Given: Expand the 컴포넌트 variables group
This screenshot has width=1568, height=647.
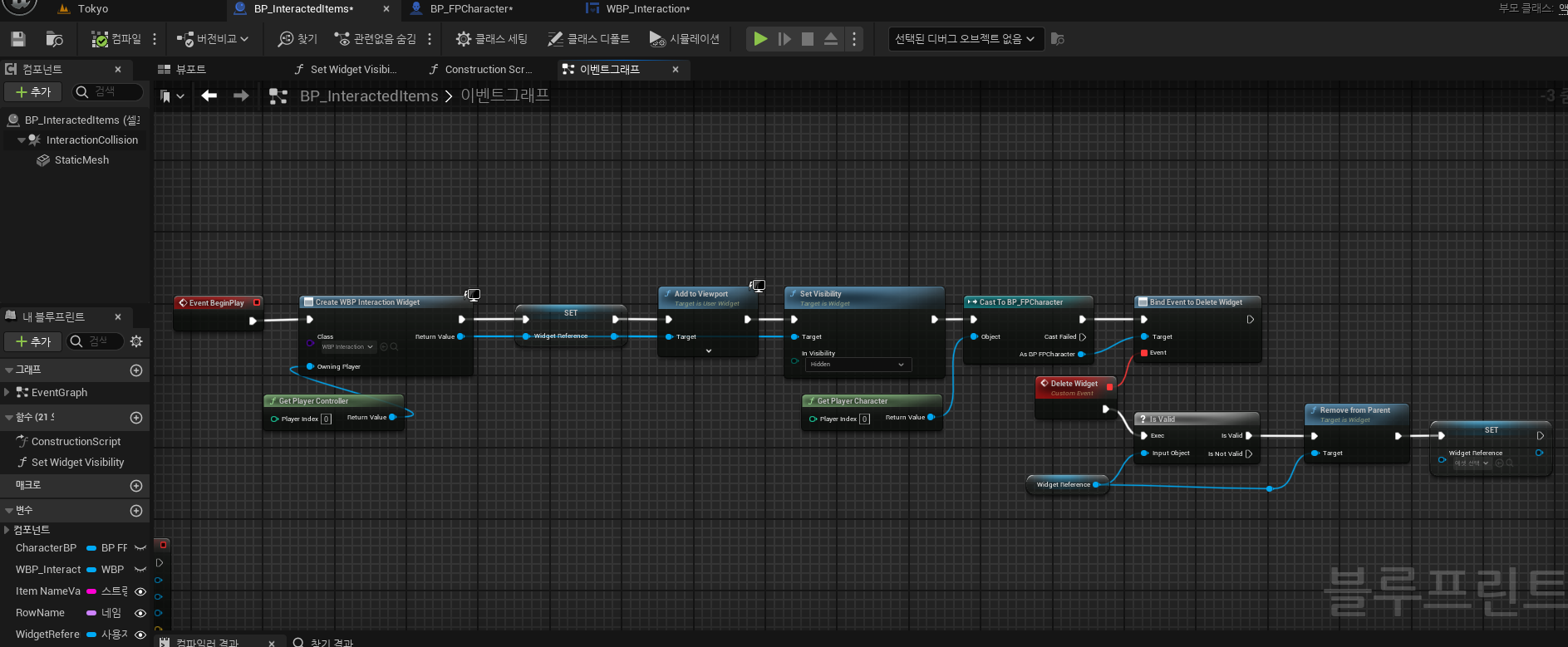Looking at the screenshot, I should pyautogui.click(x=7, y=530).
